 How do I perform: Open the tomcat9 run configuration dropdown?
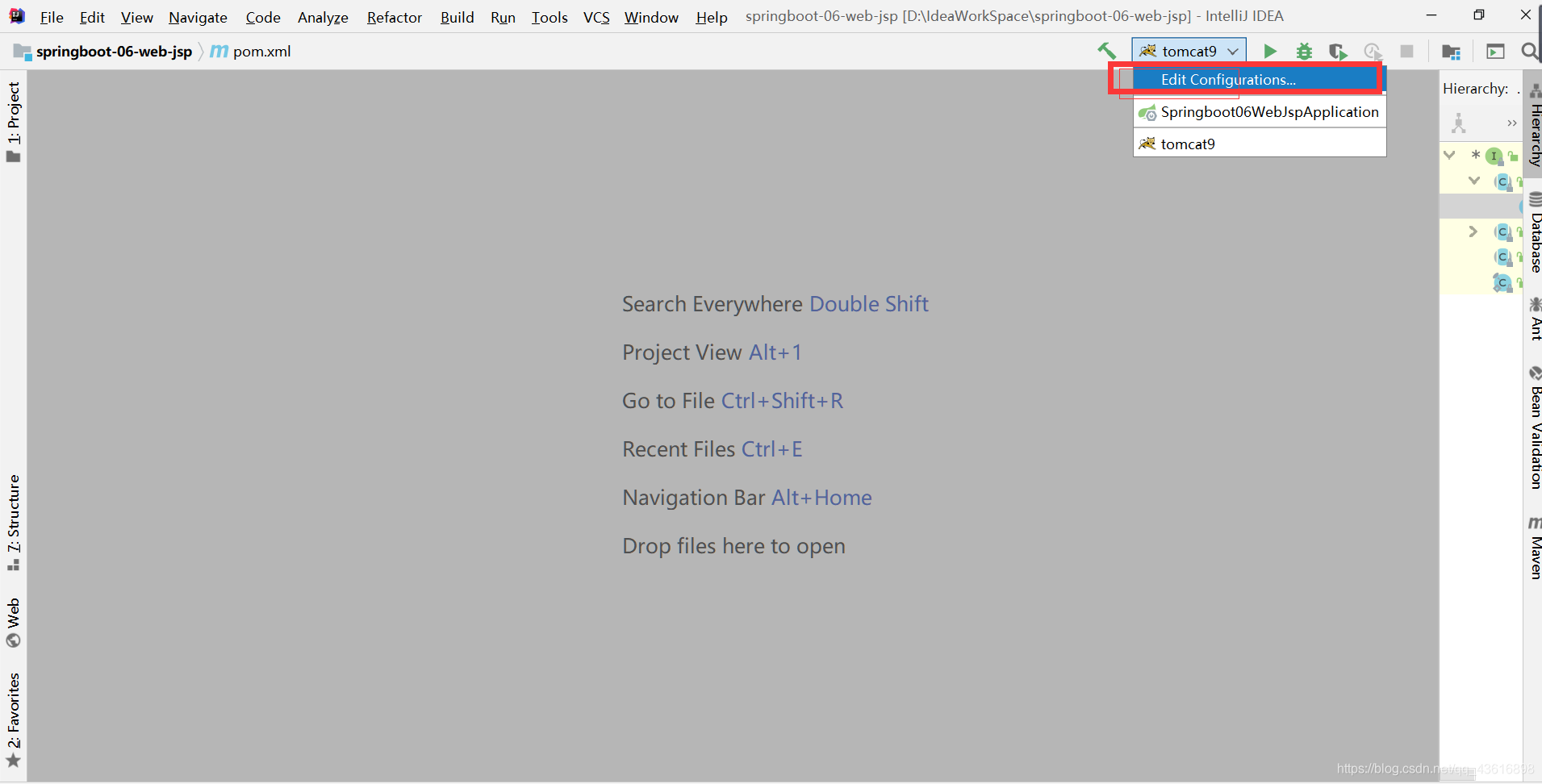click(1189, 51)
